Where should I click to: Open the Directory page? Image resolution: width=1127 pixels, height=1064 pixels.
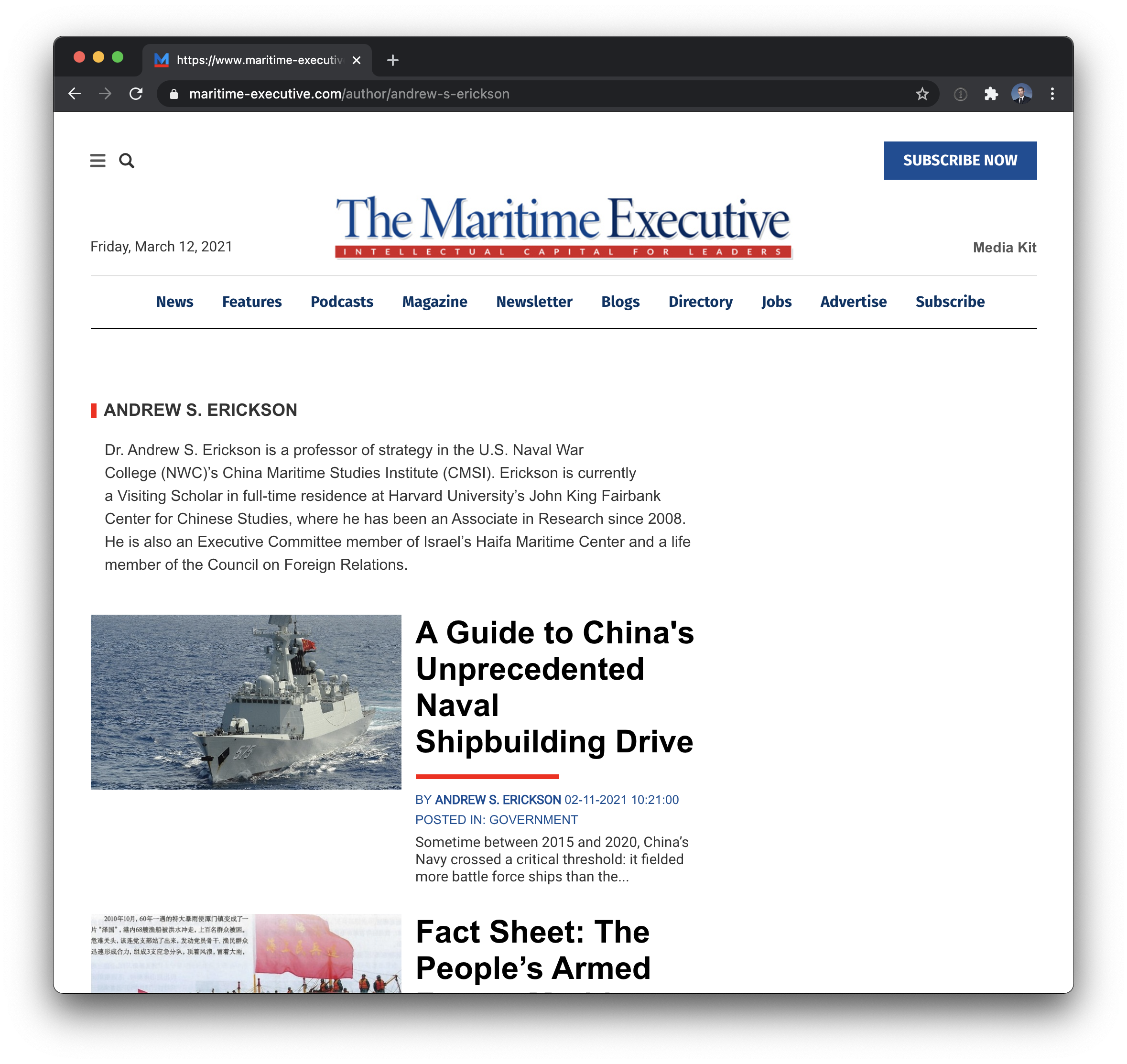point(701,302)
